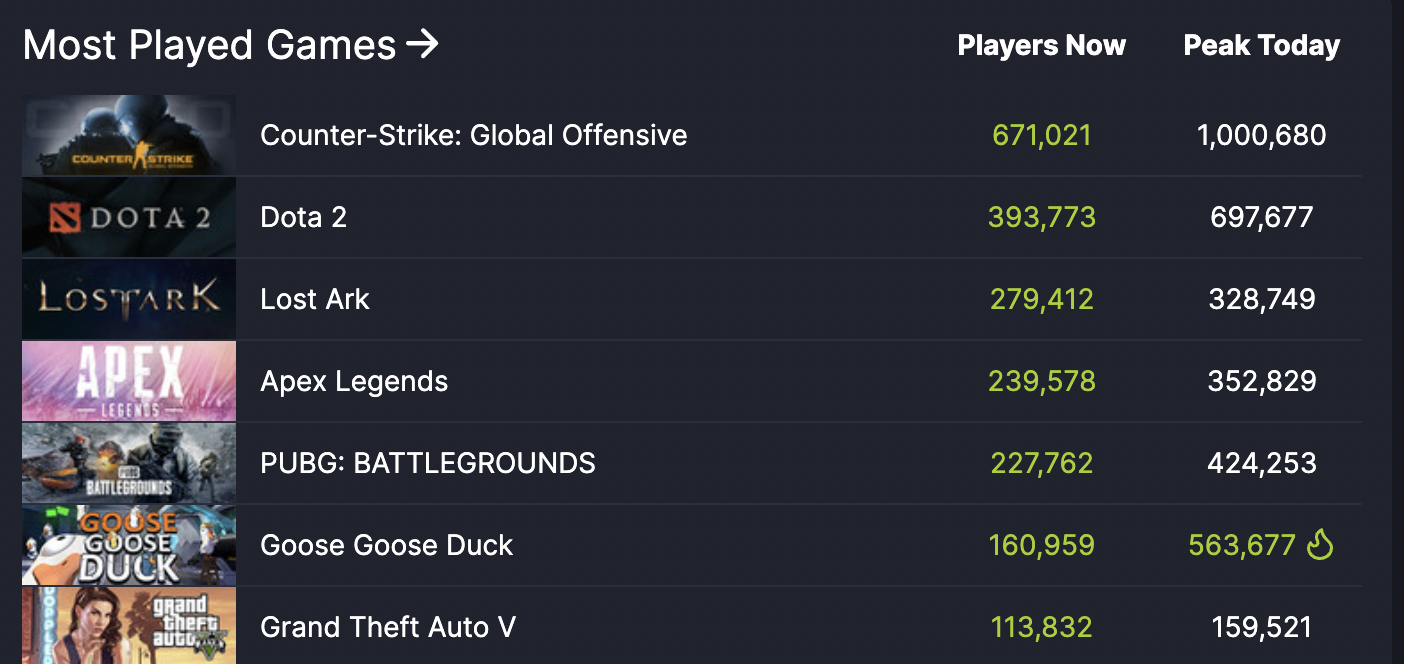1404x664 pixels.
Task: Click the flame icon beside Goose Goose Duck peak
Action: (x=1320, y=545)
